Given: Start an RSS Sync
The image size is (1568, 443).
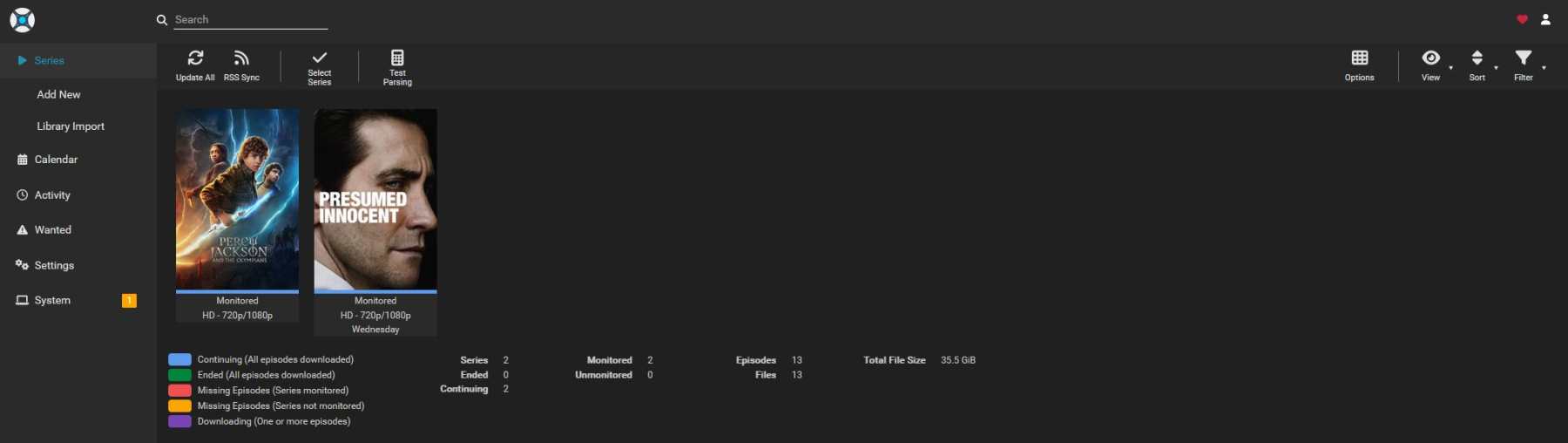Looking at the screenshot, I should [241, 58].
